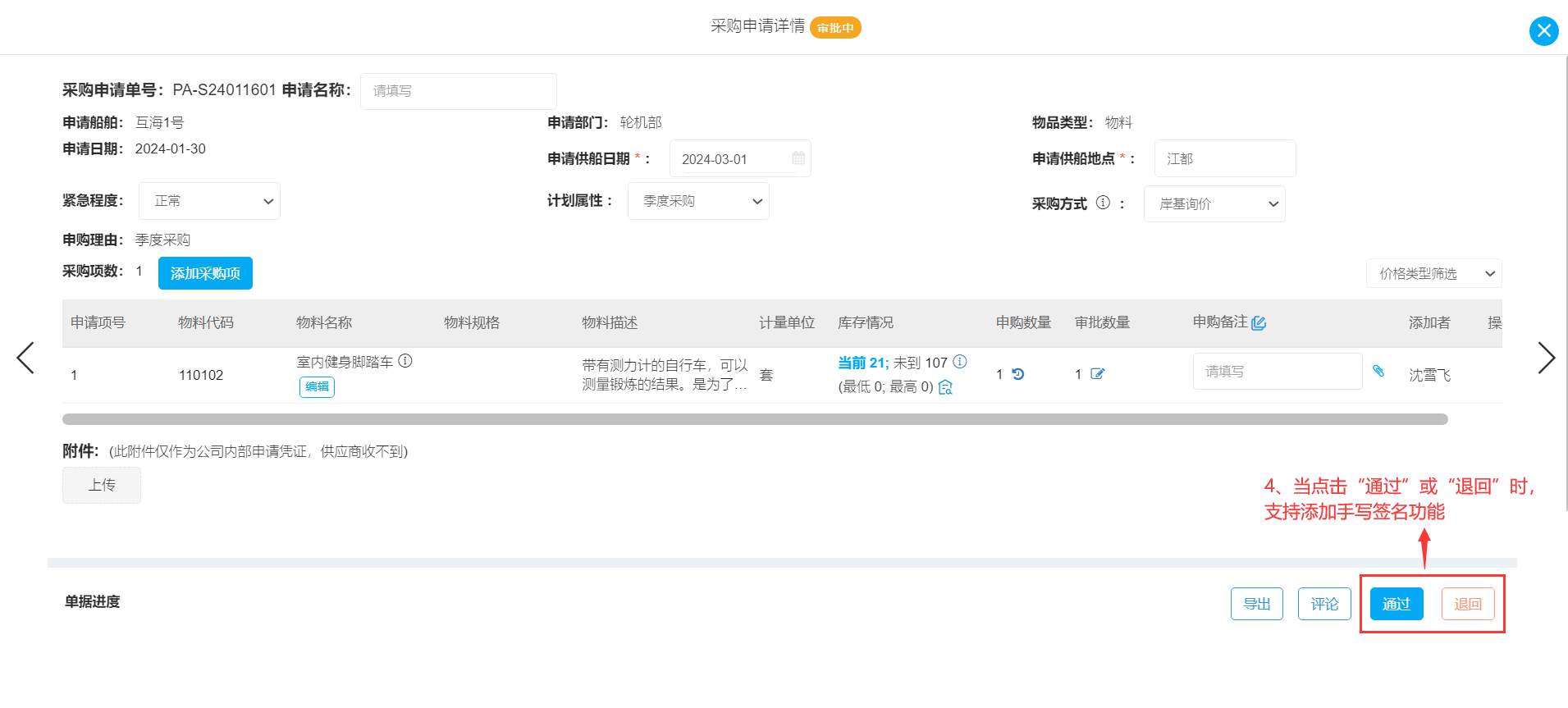This screenshot has height=708, width=1568.
Task: Click the department value 轮机部
Action: click(641, 122)
